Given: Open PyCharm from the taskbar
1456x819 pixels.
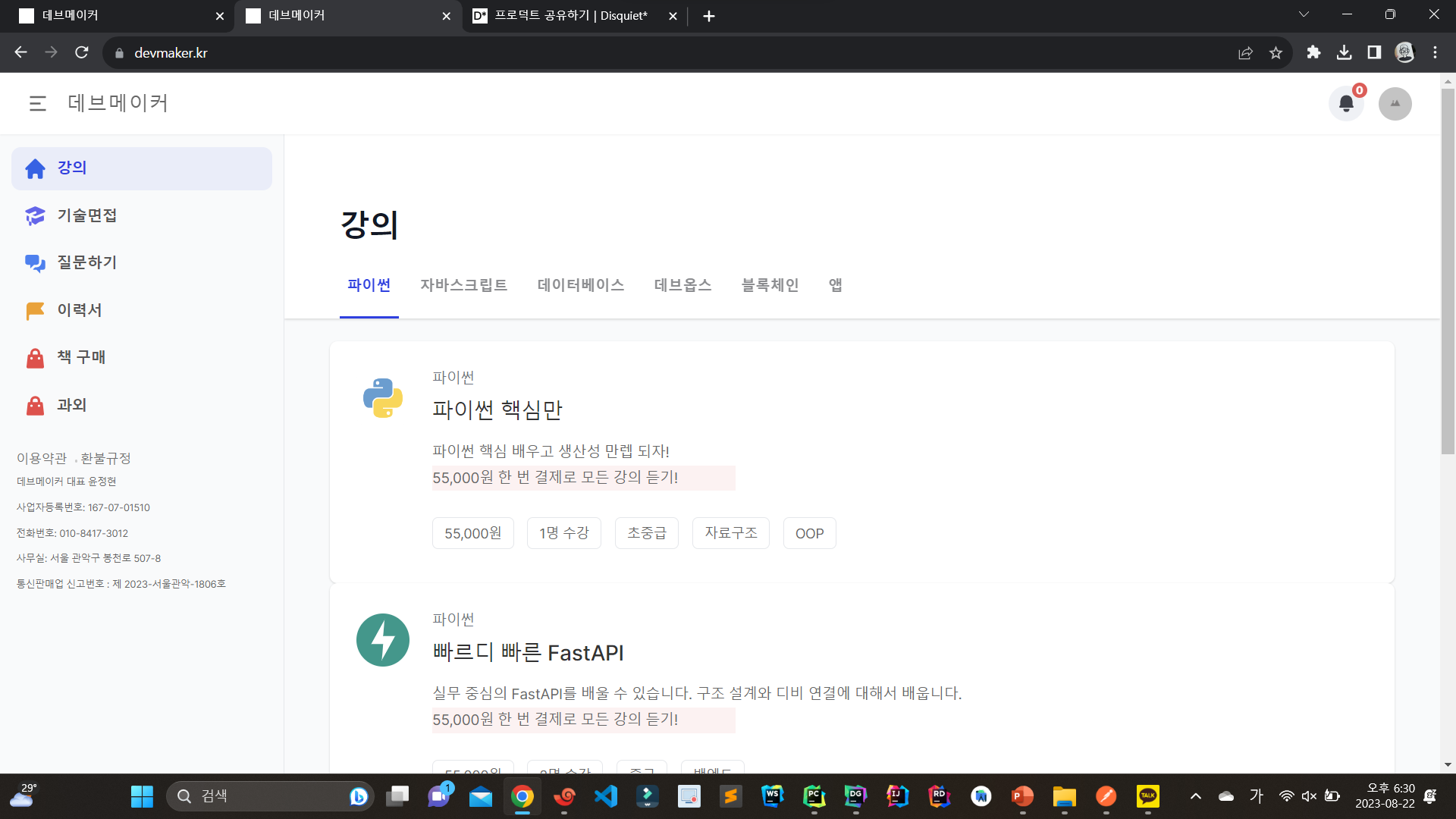Looking at the screenshot, I should coord(814,796).
